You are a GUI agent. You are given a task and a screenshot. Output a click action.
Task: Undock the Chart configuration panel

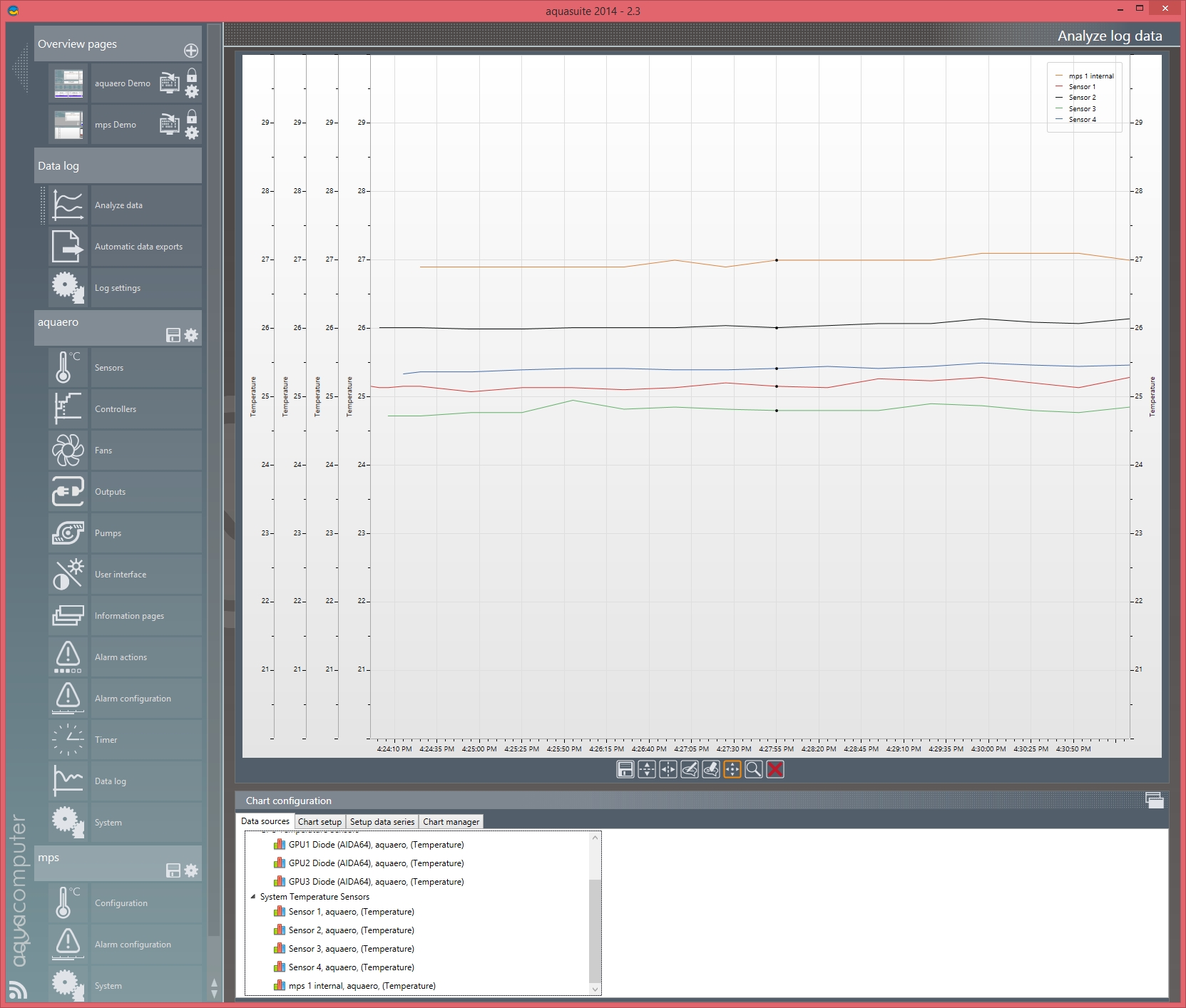pyautogui.click(x=1154, y=800)
